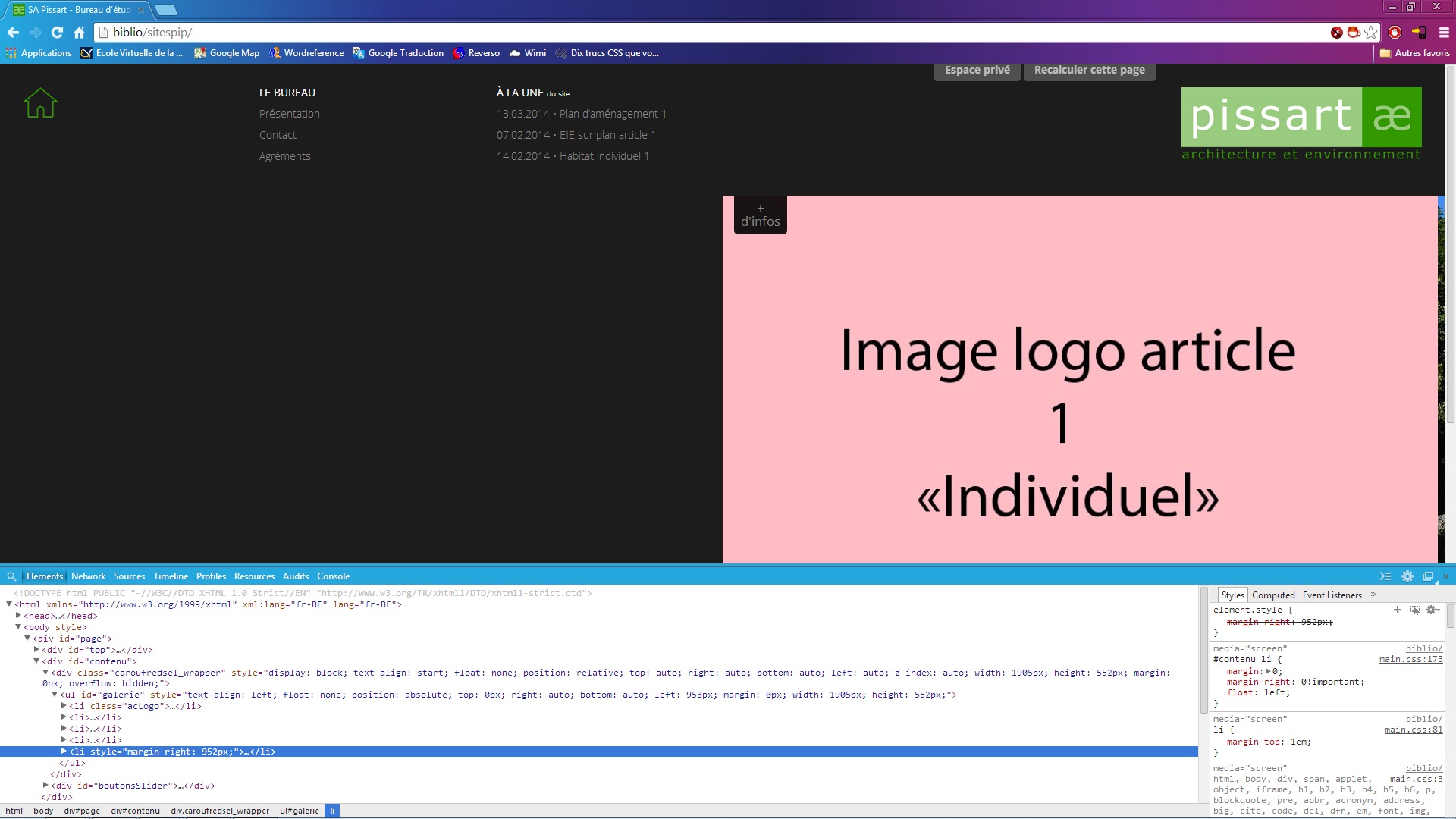The width and height of the screenshot is (1456, 819).
Task: Reload the current page
Action: [57, 33]
